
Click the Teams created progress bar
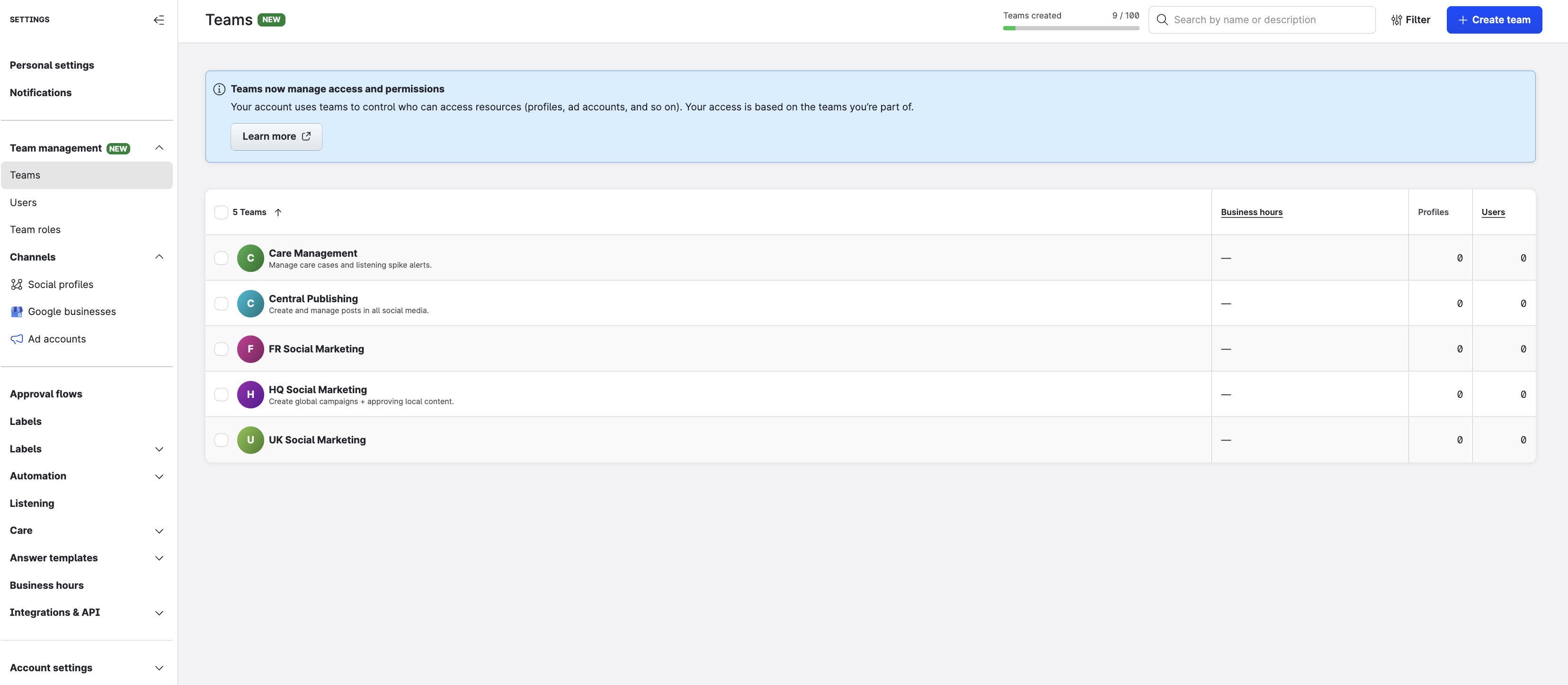[1071, 28]
